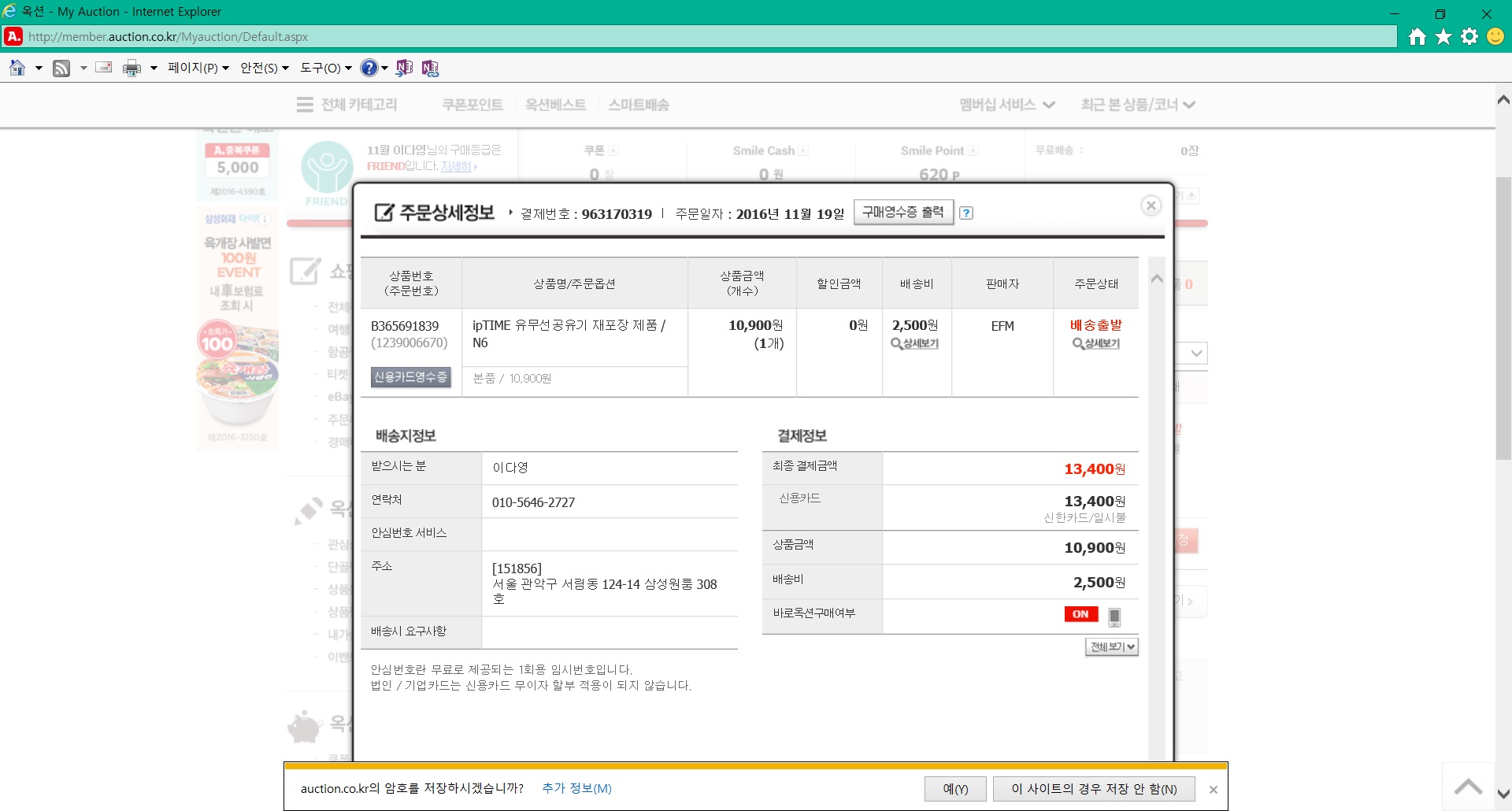This screenshot has width=1512, height=811.
Task: Click the OneNote linked notes icon
Action: [x=430, y=68]
